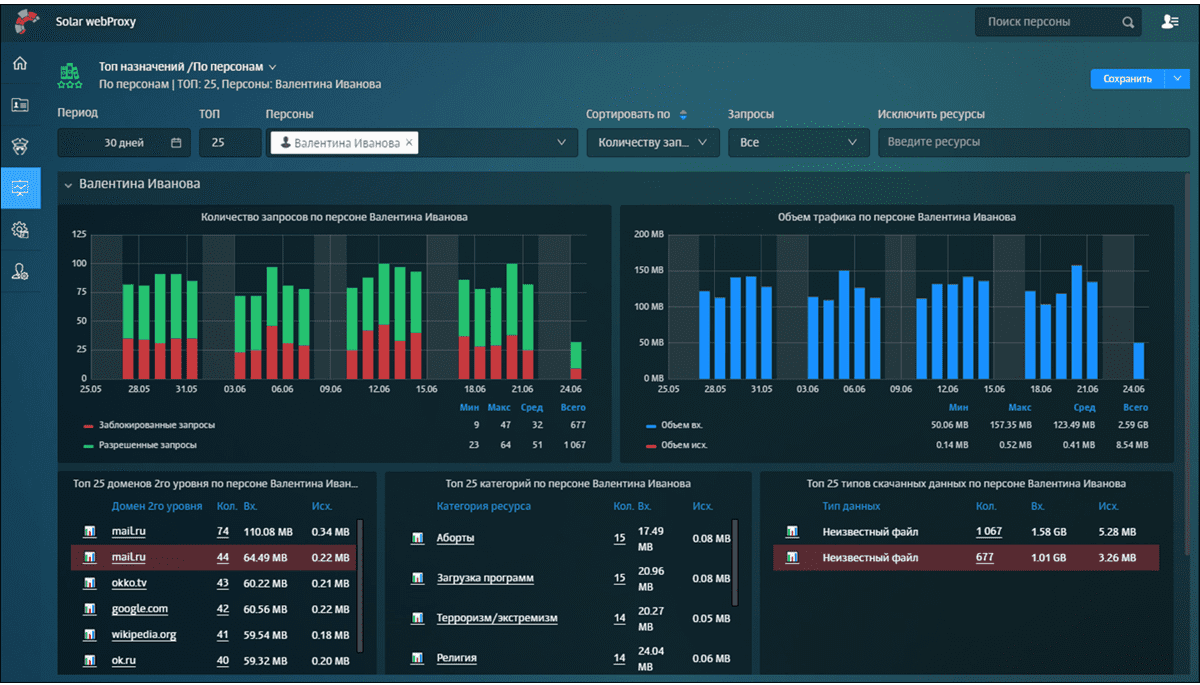
Task: Toggle the allowed requests legend series
Action: [x=148, y=444]
